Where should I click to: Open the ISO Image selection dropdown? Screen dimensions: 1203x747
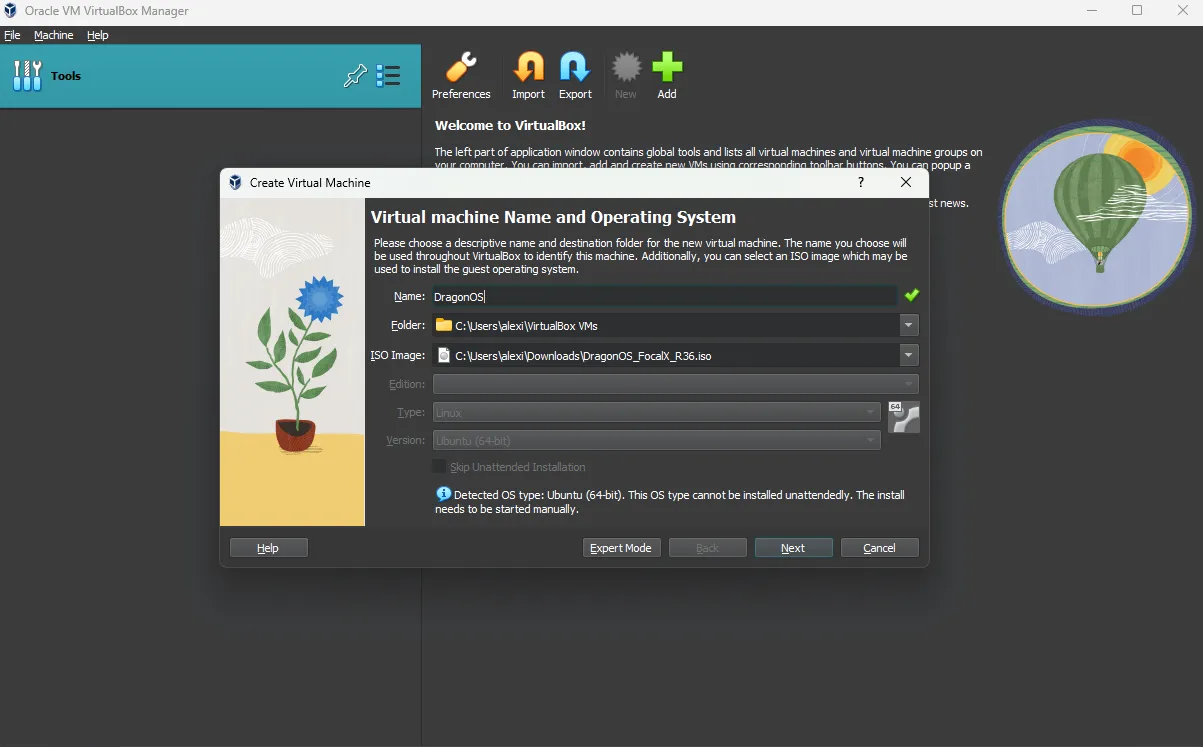coord(908,355)
